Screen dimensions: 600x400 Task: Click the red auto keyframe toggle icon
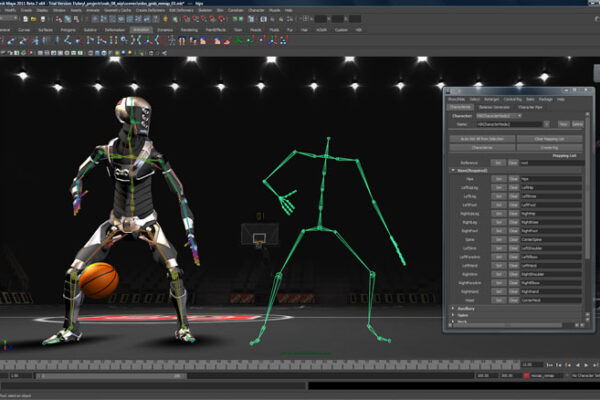(x=526, y=376)
